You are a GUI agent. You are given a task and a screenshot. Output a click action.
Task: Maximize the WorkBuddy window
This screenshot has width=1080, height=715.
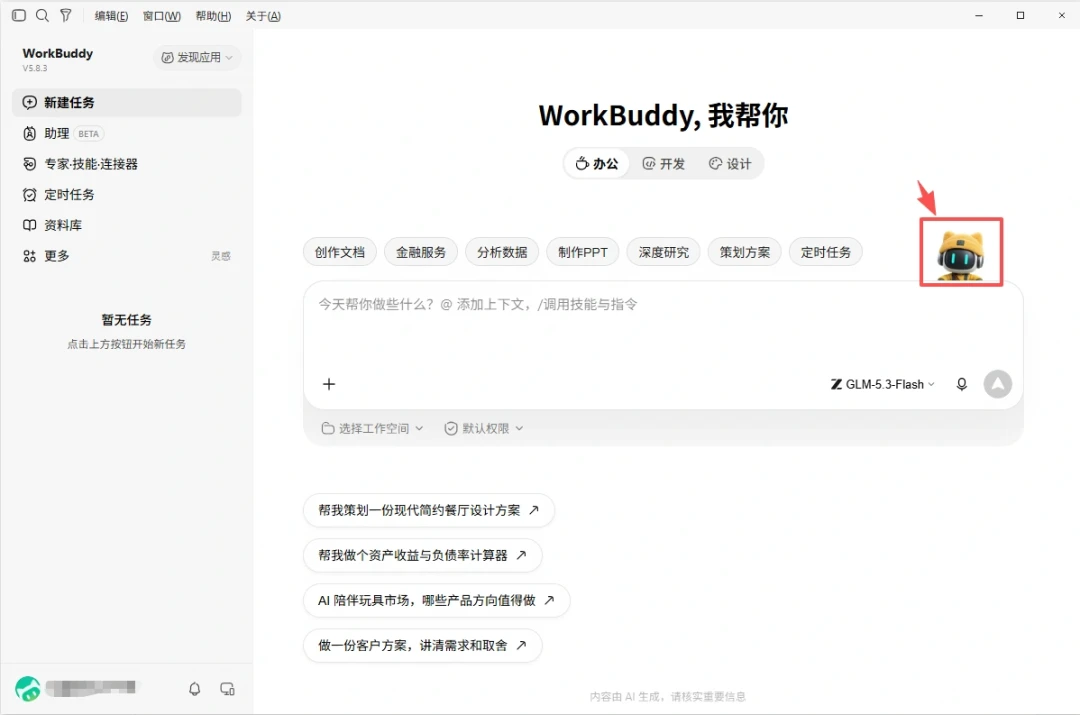pyautogui.click(x=1020, y=15)
